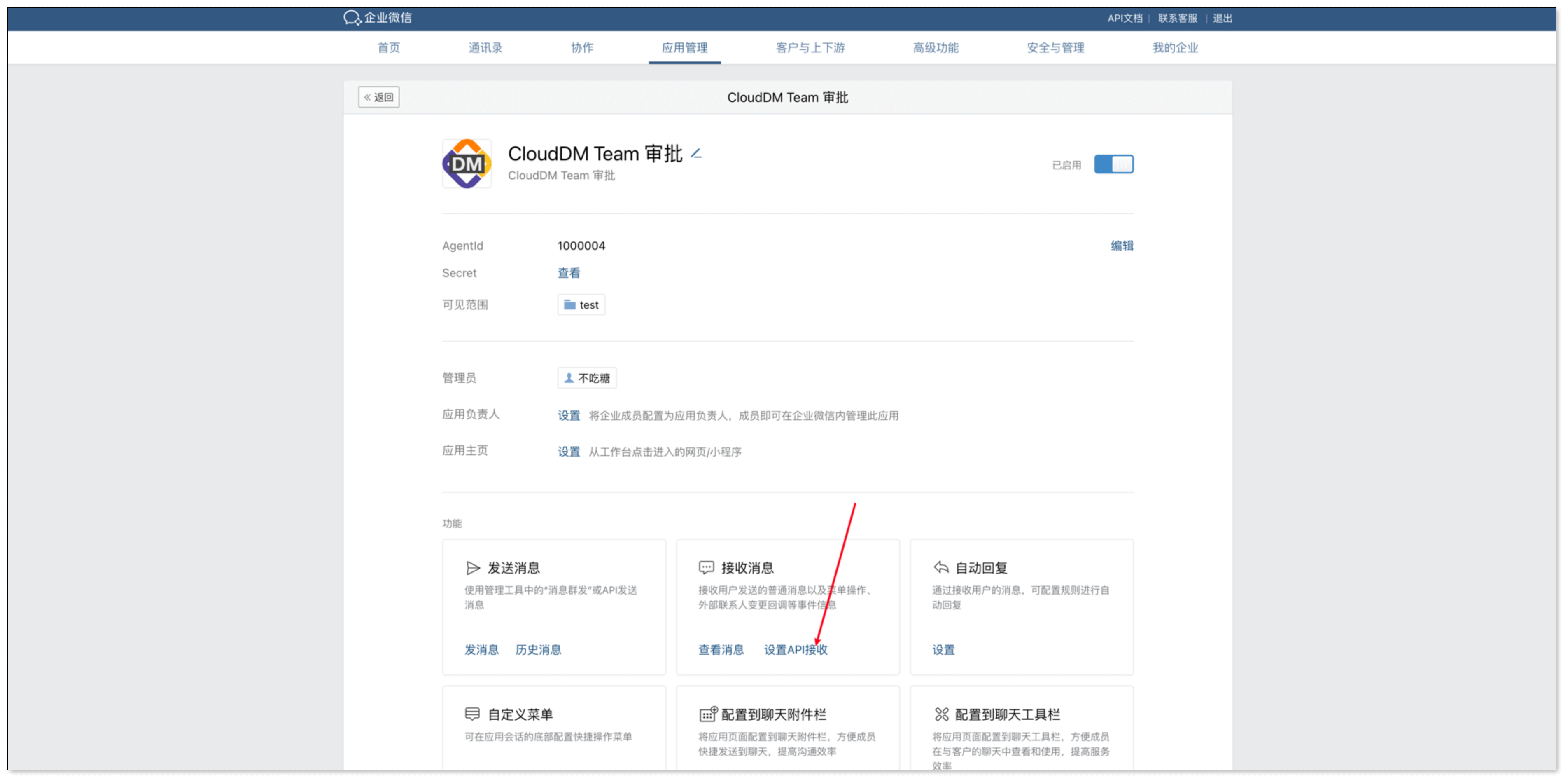Click the 配置到聊天工具栏 tools icon
Screen dimensions: 1568x782
(x=941, y=714)
